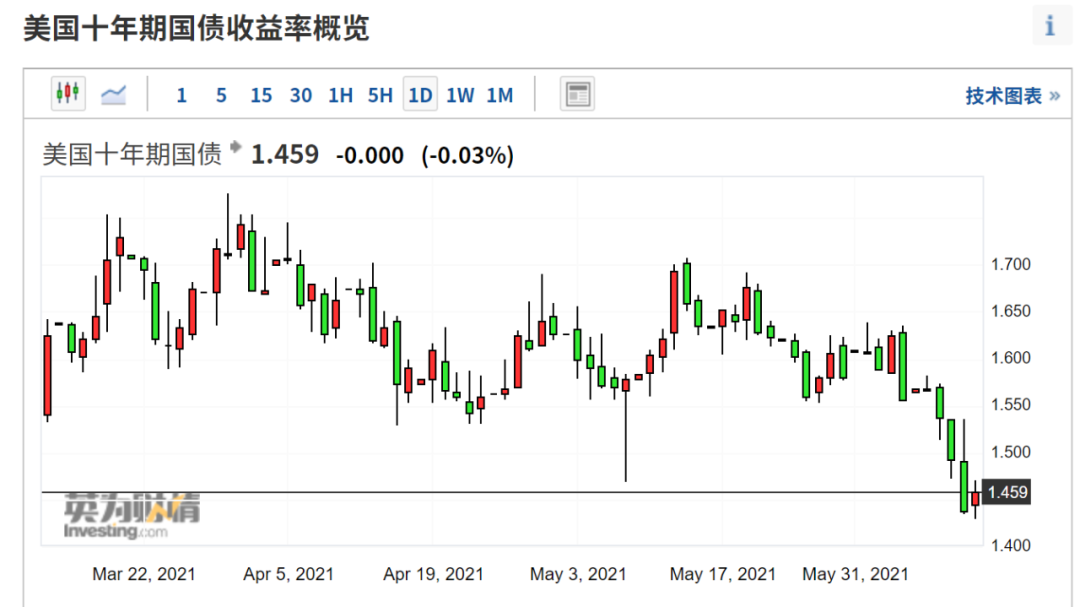Click the 1.400 axis value
Image resolution: width=1080 pixels, height=607 pixels.
1010,546
